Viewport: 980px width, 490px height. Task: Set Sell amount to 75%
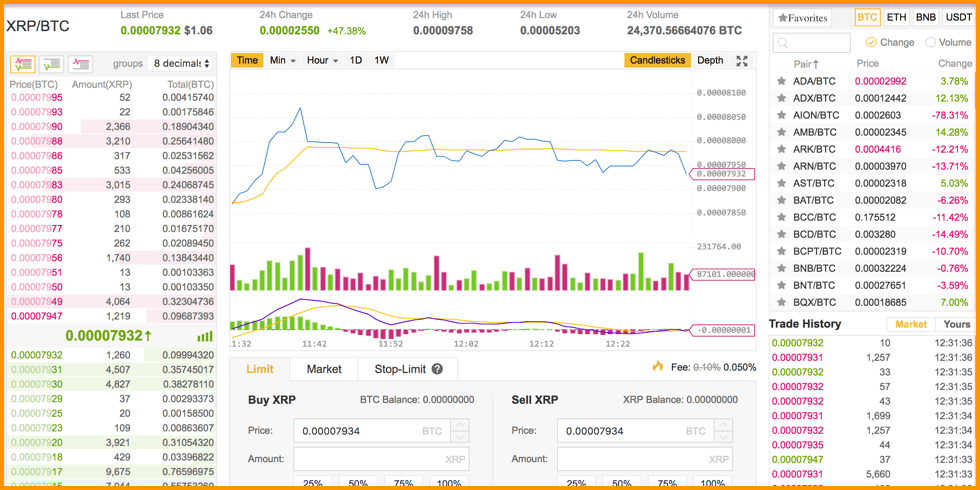click(x=666, y=483)
